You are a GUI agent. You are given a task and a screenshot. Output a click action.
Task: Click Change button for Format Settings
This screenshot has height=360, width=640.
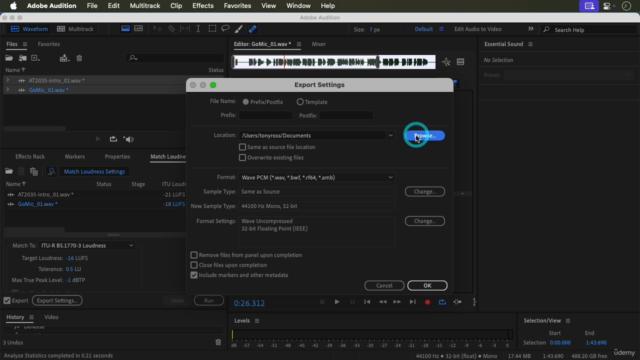tap(424, 221)
